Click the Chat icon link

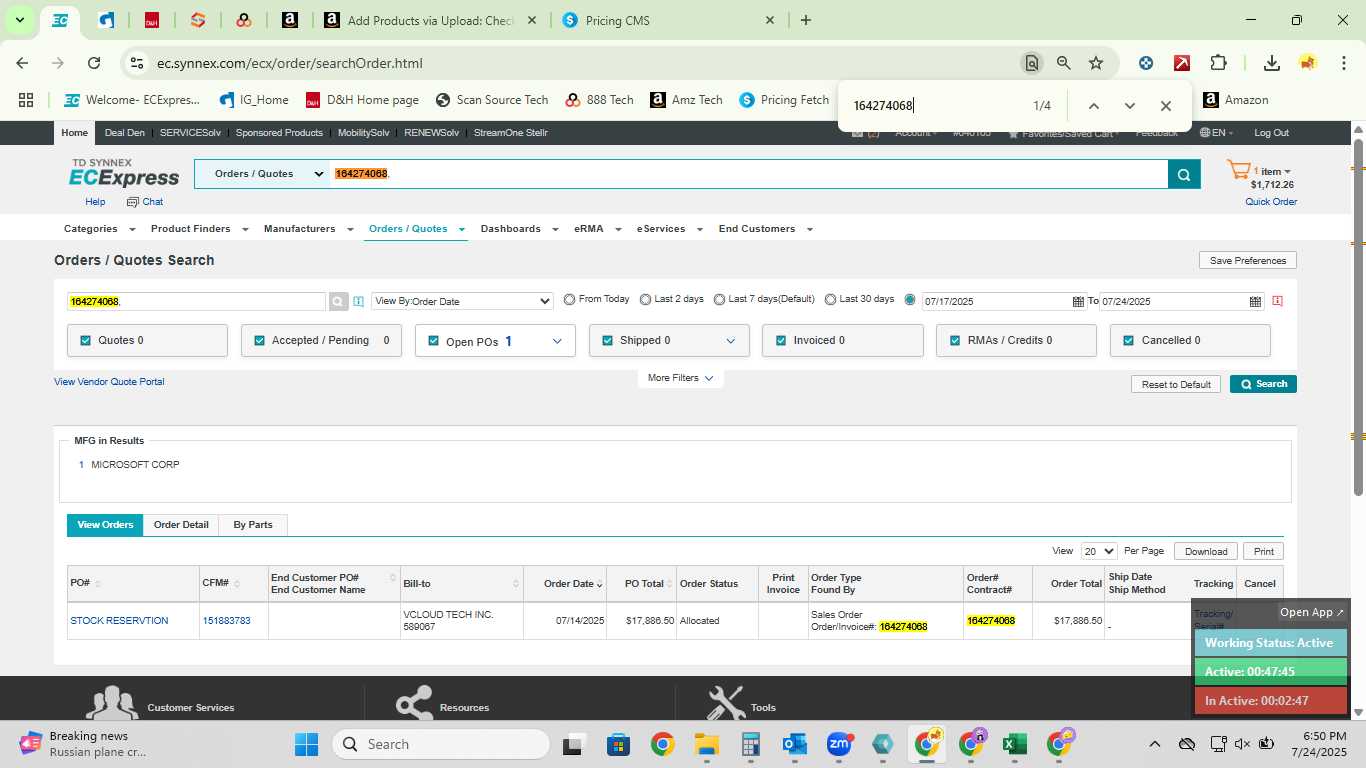coord(144,201)
